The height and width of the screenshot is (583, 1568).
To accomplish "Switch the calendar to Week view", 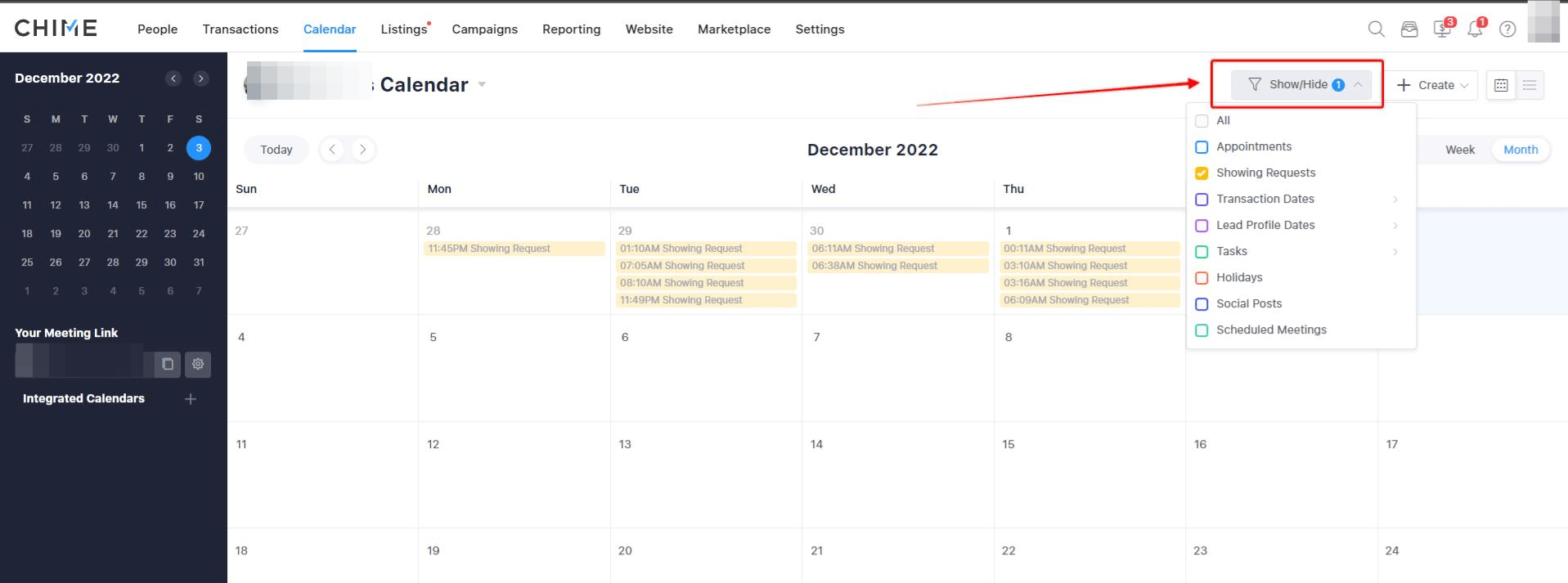I will [x=1459, y=150].
